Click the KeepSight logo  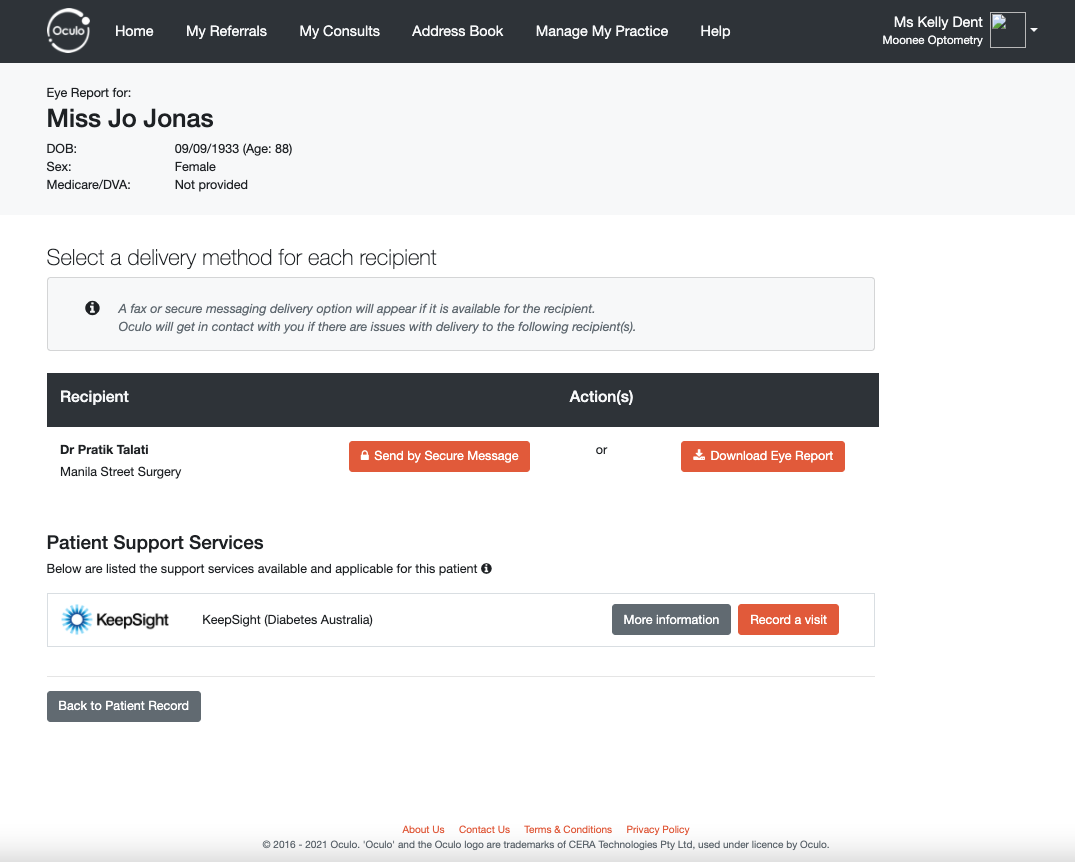(x=114, y=620)
